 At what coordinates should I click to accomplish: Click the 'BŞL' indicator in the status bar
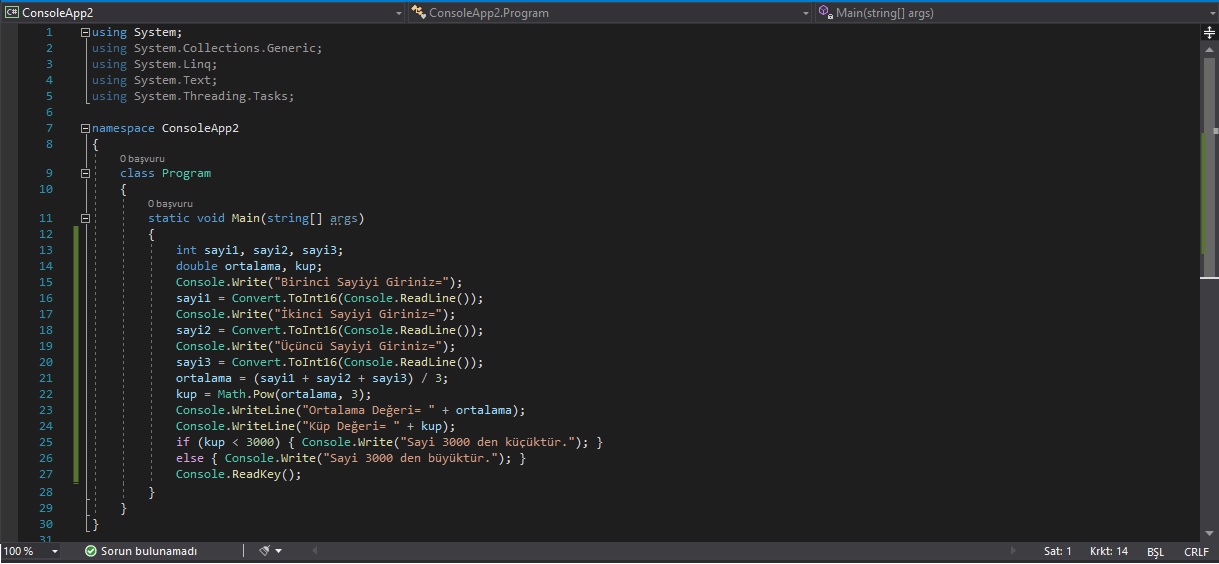(1155, 551)
